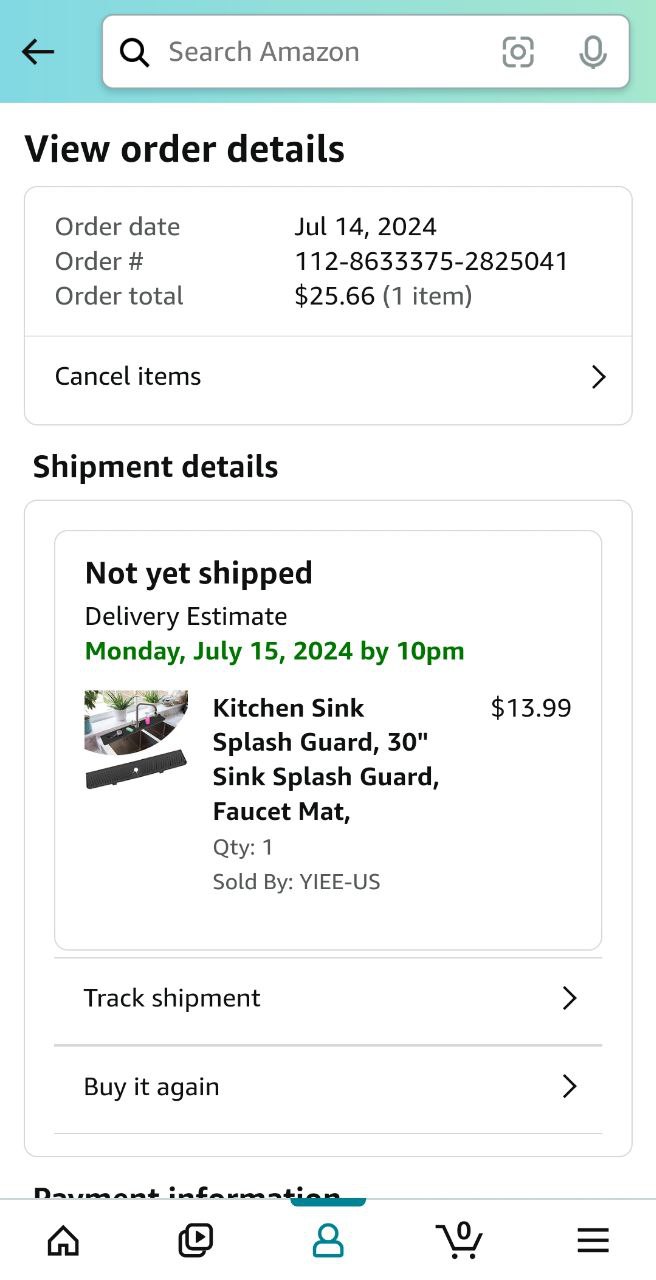Select Track shipment option
Screen dimensions: 656x1280
(x=172, y=998)
